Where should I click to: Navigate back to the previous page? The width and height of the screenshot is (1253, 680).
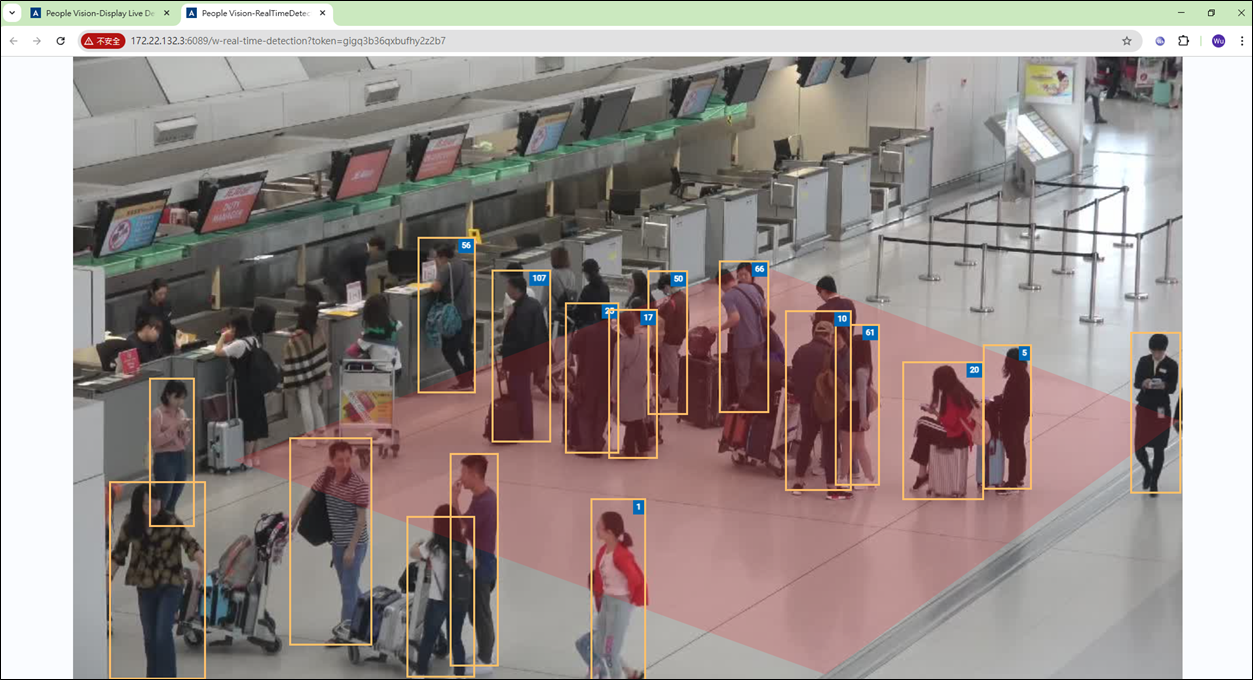pyautogui.click(x=13, y=41)
